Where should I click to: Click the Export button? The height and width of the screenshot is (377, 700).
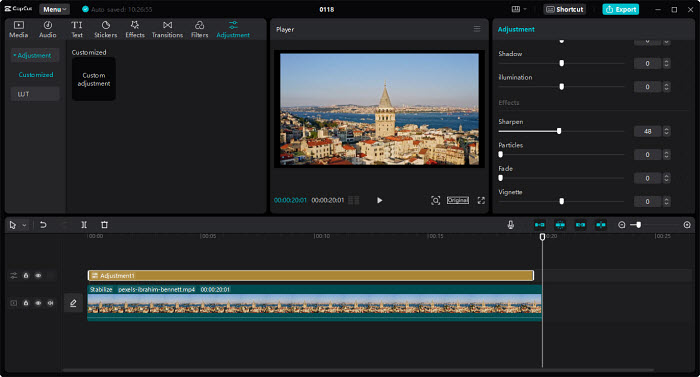[x=621, y=9]
